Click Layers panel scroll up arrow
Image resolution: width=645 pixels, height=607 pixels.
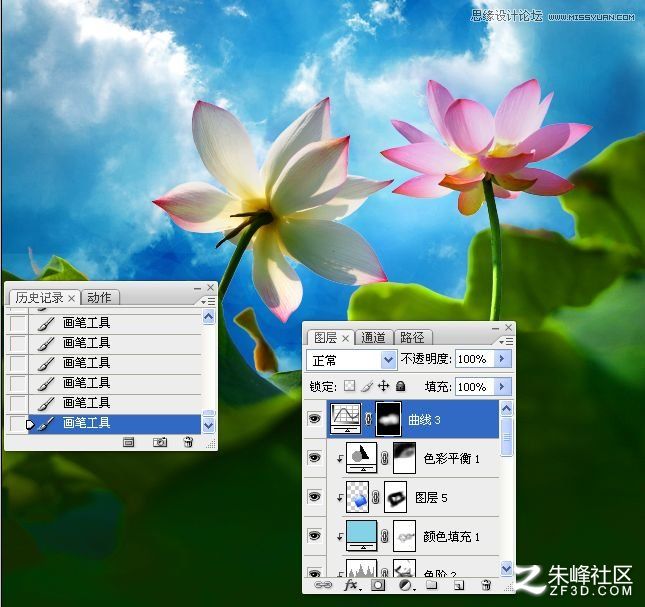point(507,409)
